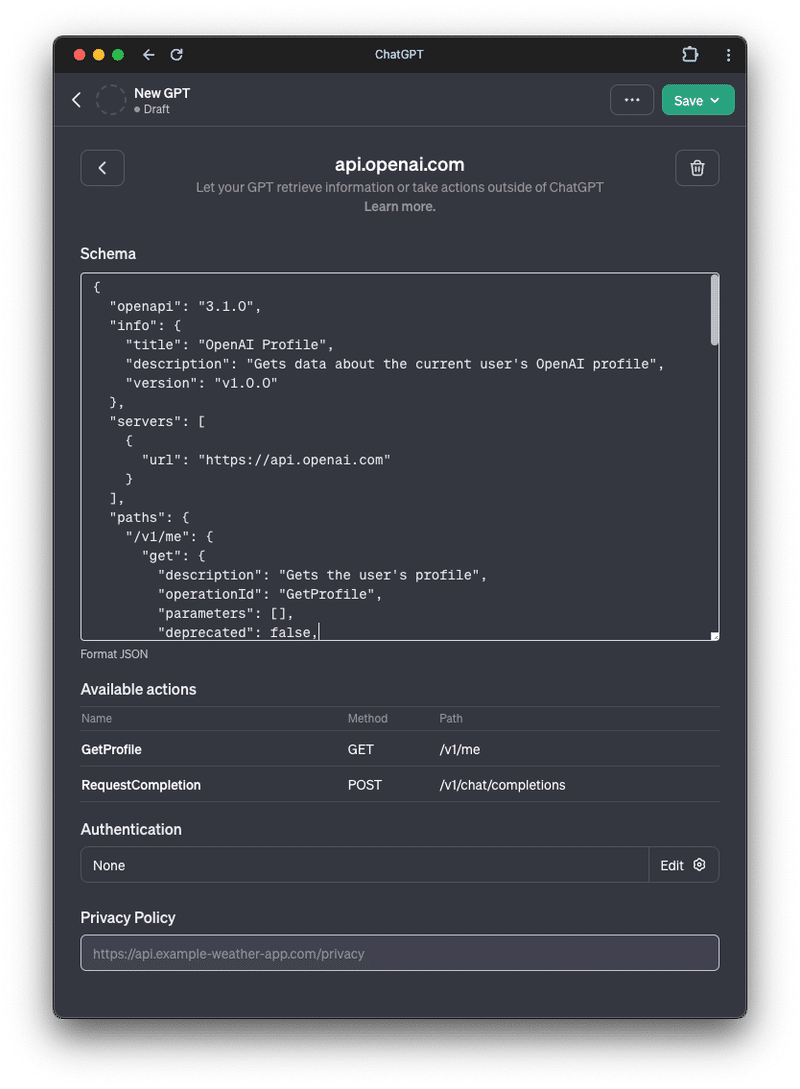800x1089 pixels.
Task: Edit the authentication settings
Action: [x=683, y=865]
